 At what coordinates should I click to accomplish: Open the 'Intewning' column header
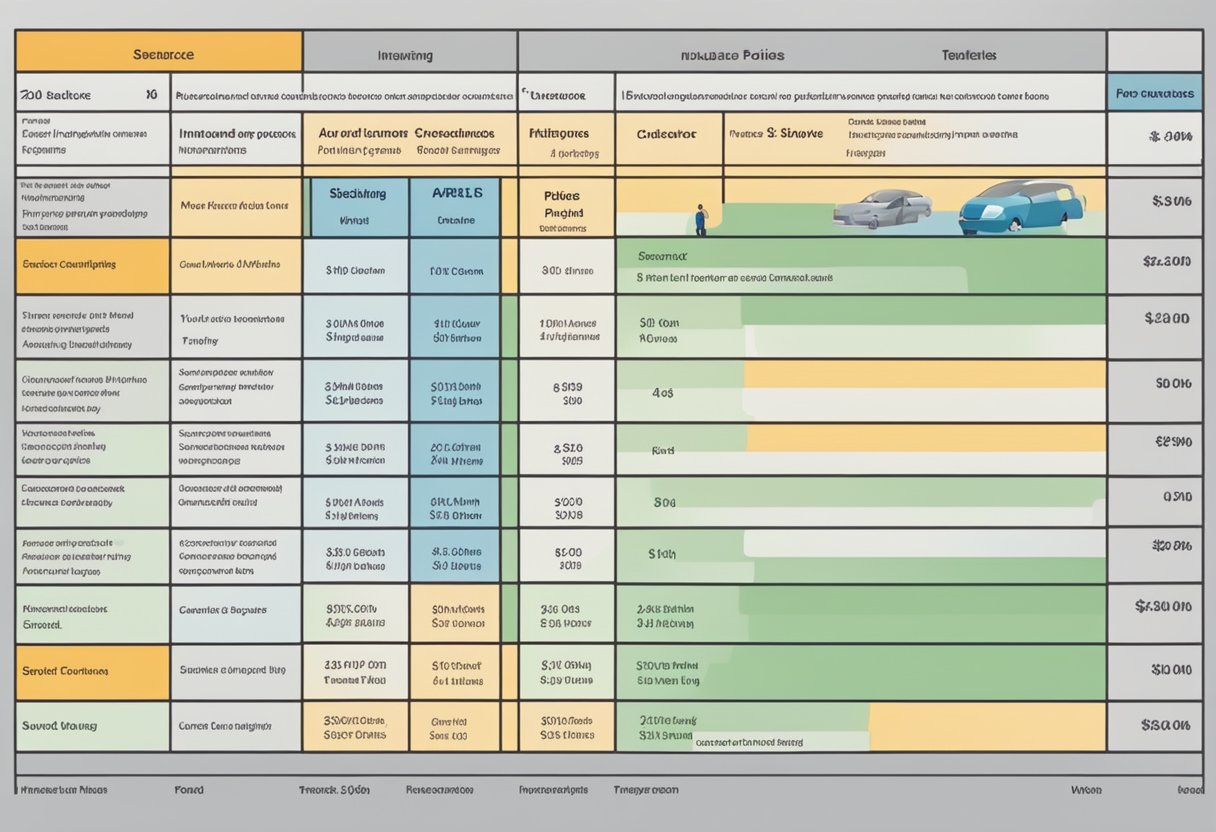pos(405,56)
